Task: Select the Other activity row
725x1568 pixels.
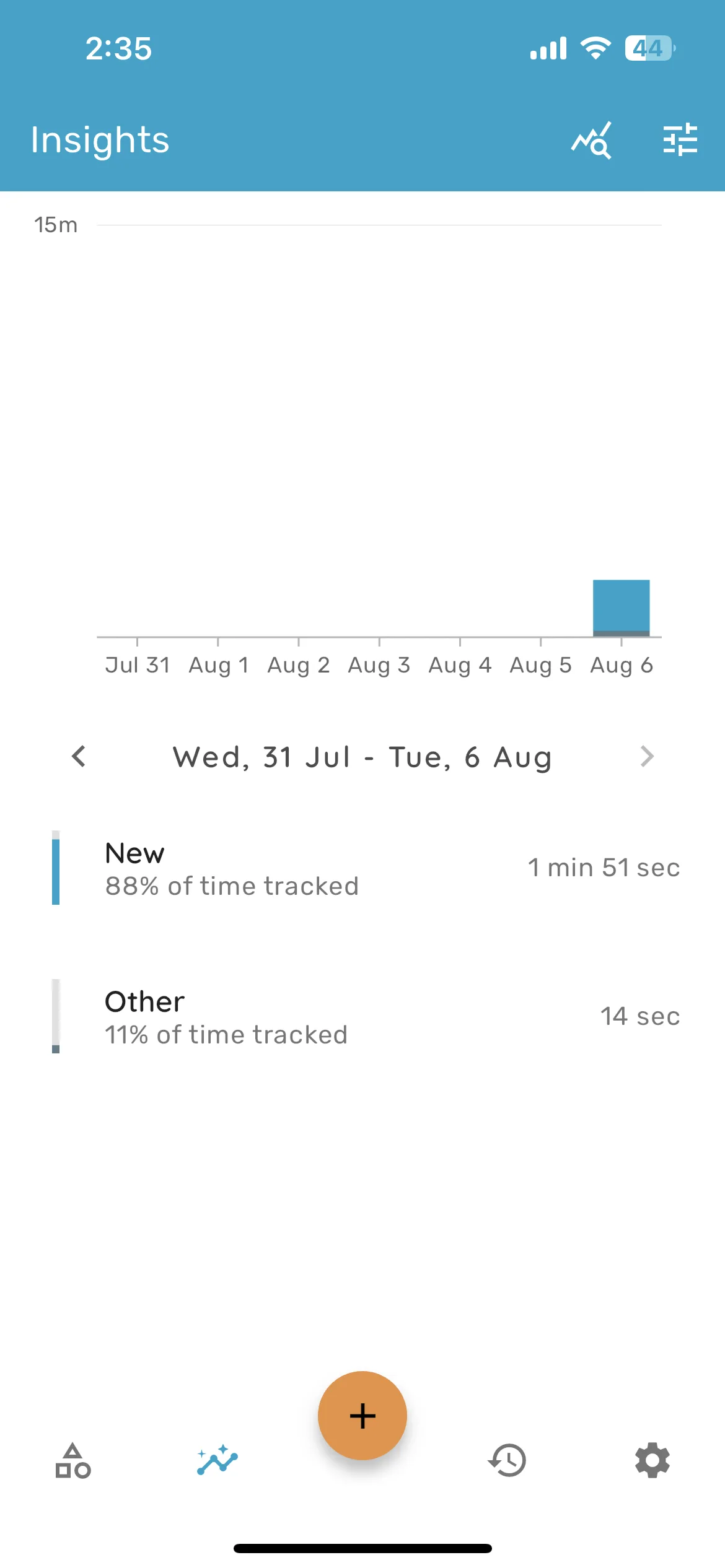Action: coord(362,1016)
